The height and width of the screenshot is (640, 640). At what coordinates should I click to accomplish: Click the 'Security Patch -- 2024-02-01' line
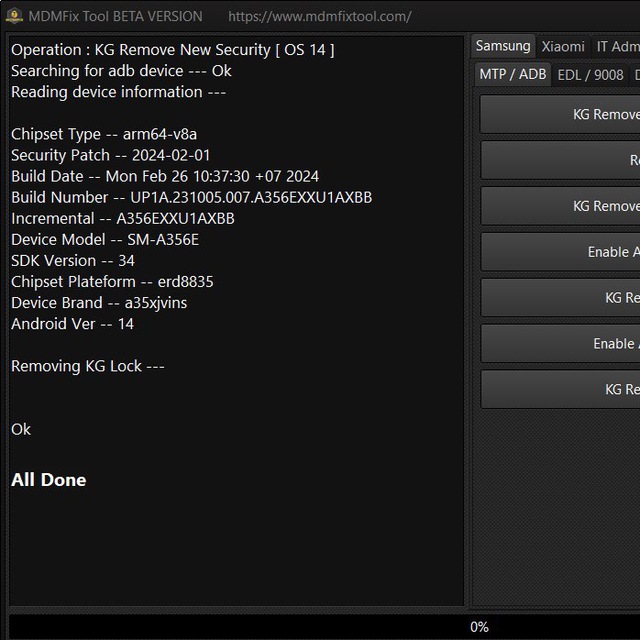click(111, 155)
